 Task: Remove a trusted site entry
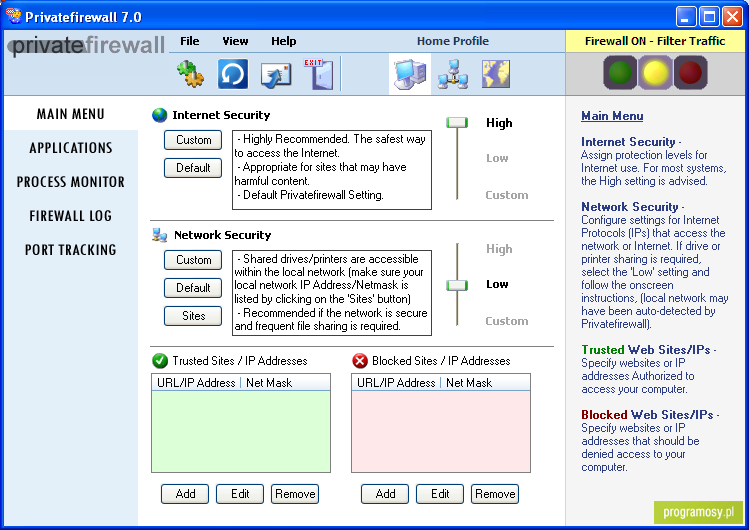pos(295,494)
